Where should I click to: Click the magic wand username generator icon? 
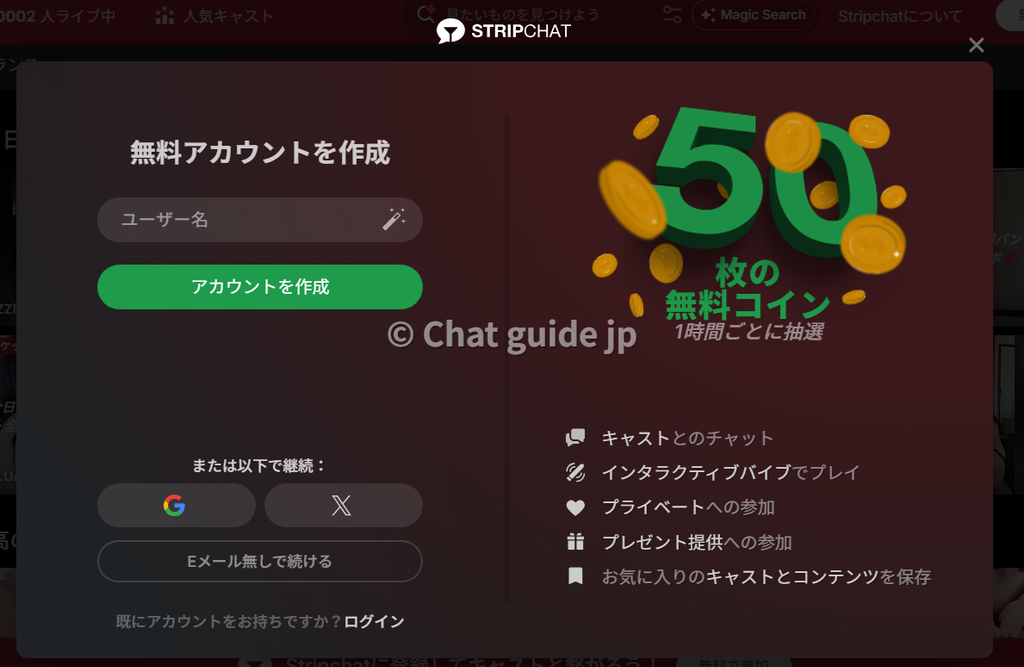pyautogui.click(x=394, y=219)
